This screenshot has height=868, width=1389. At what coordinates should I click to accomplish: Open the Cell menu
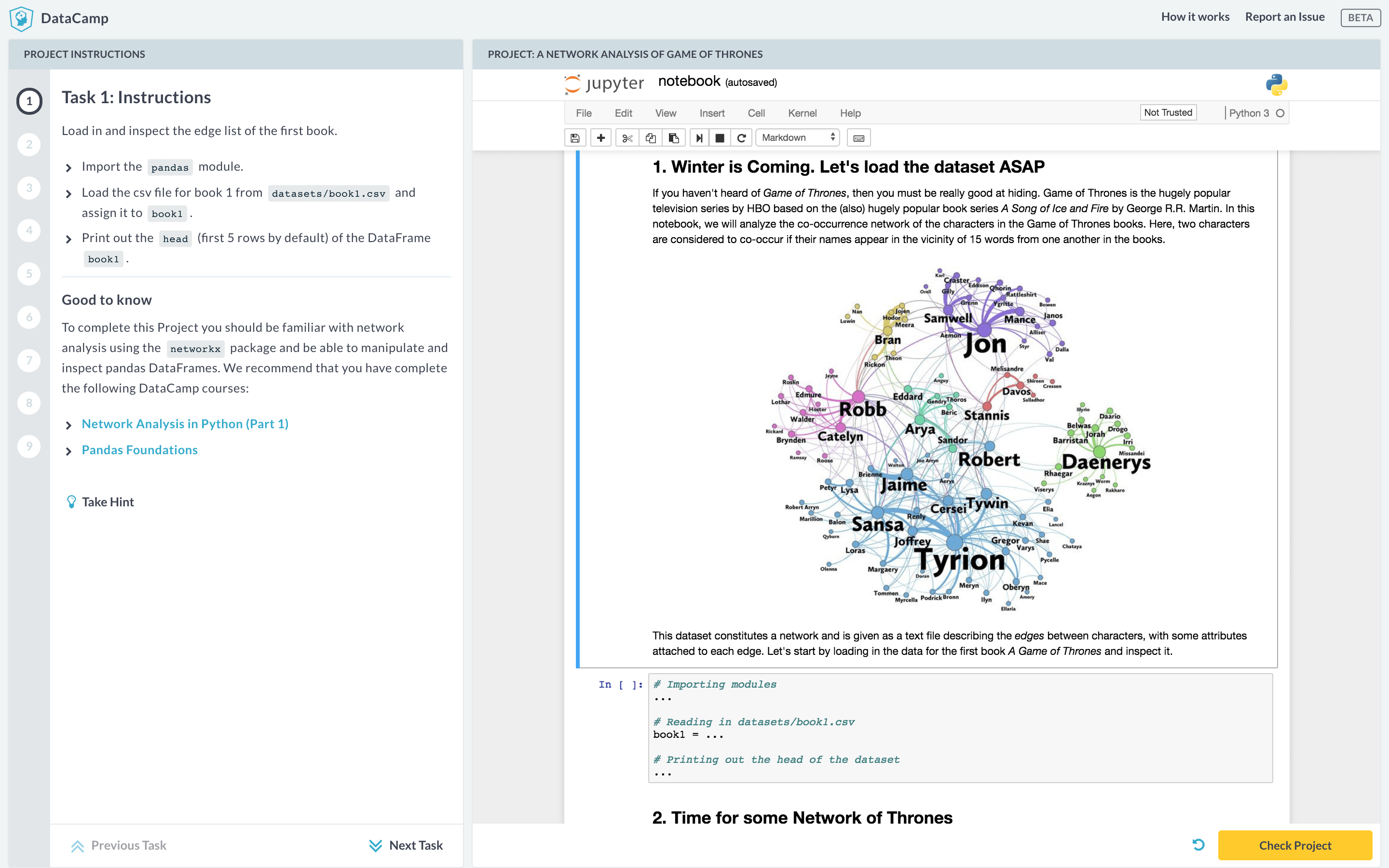(x=756, y=113)
